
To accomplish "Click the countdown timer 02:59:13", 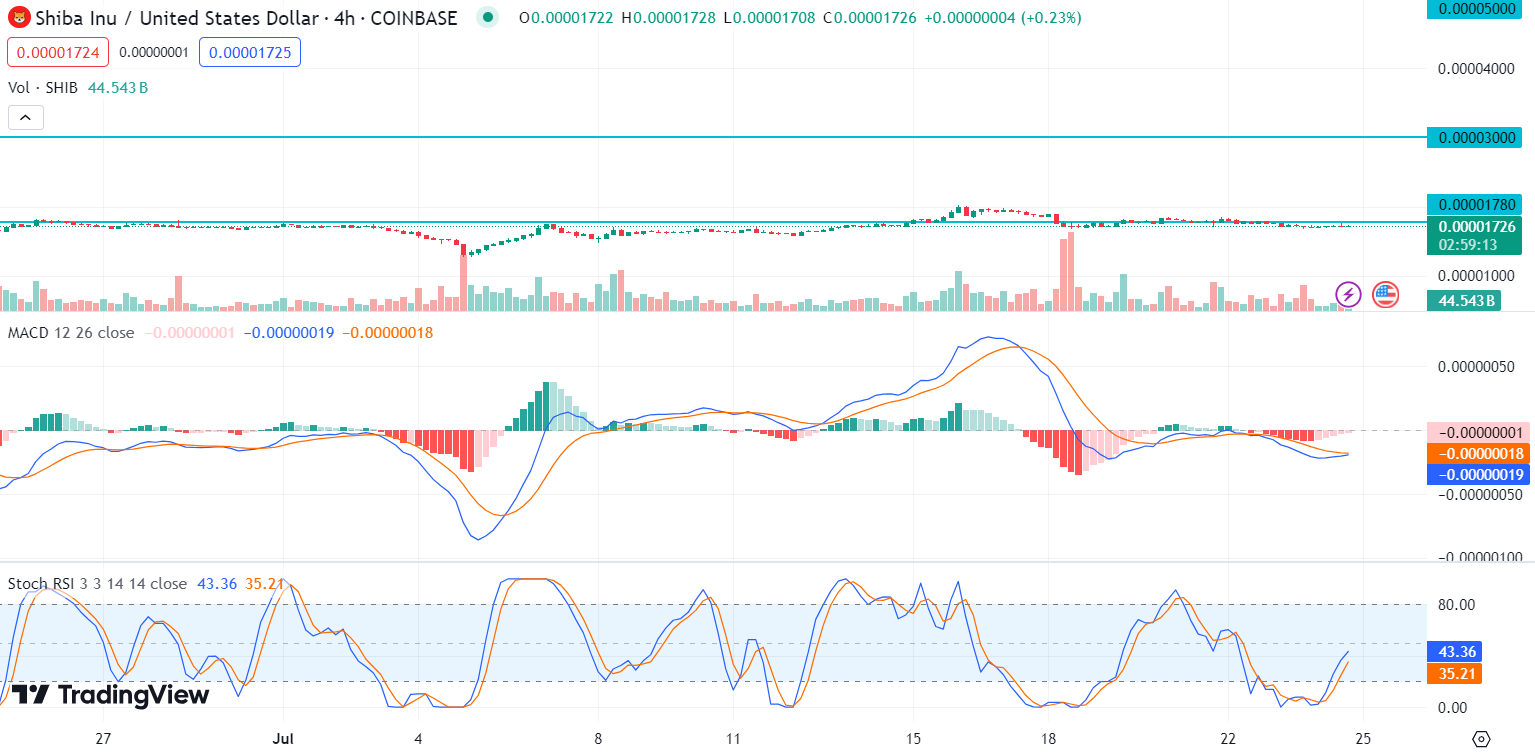I will point(1467,244).
